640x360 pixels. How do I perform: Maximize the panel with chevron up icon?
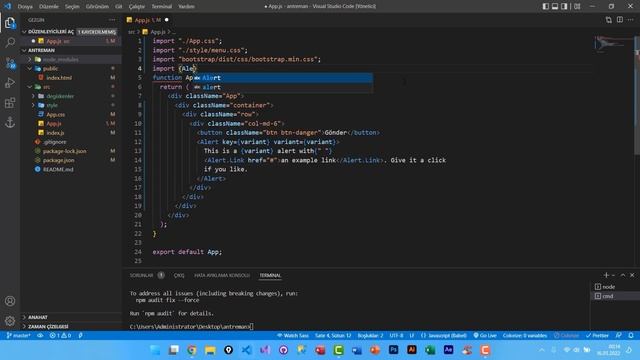point(623,276)
